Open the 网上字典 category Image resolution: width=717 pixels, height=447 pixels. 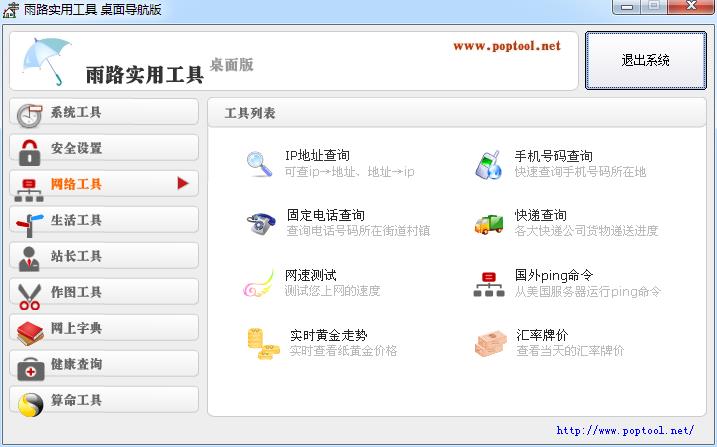[104, 328]
